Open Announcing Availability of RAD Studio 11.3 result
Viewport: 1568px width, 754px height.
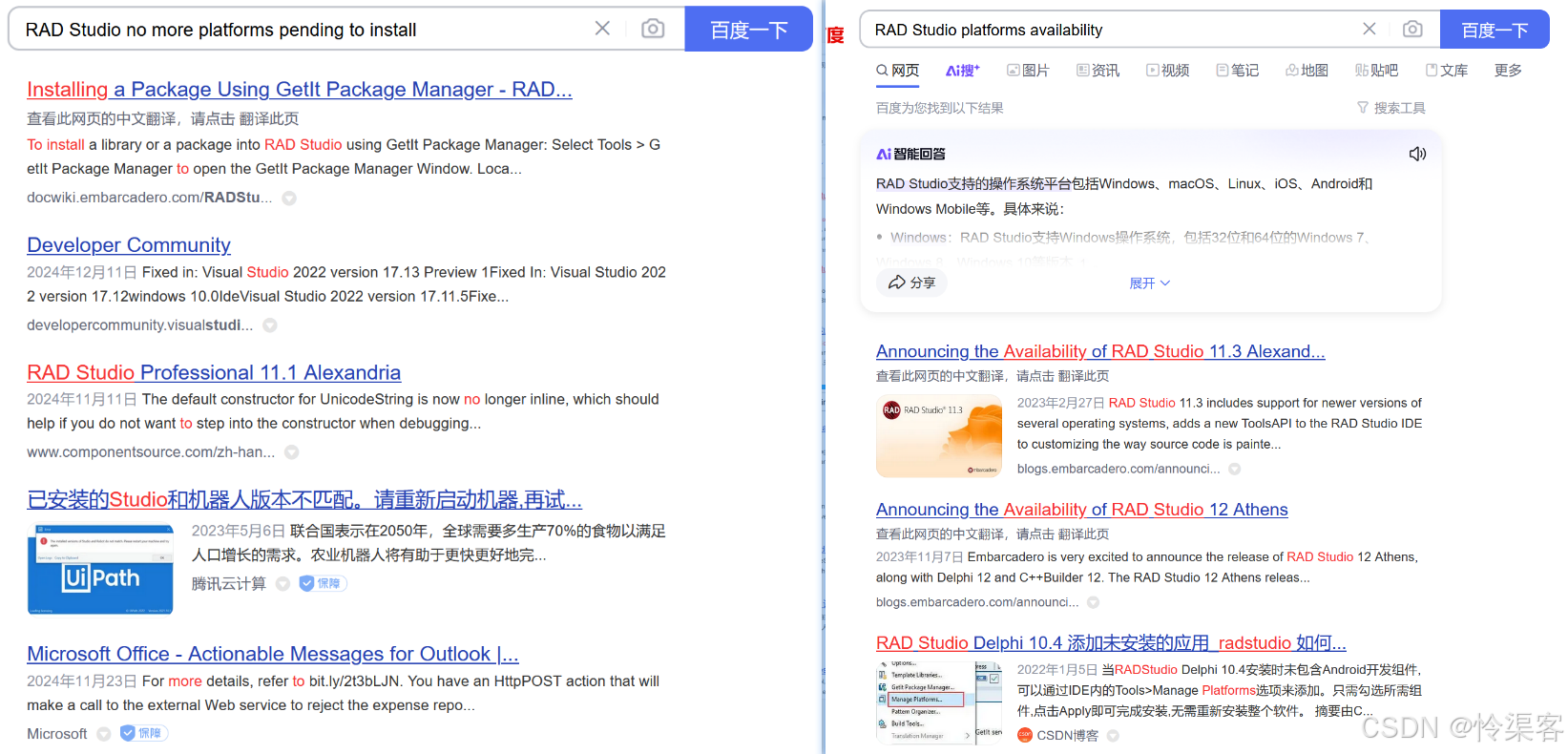(1100, 351)
